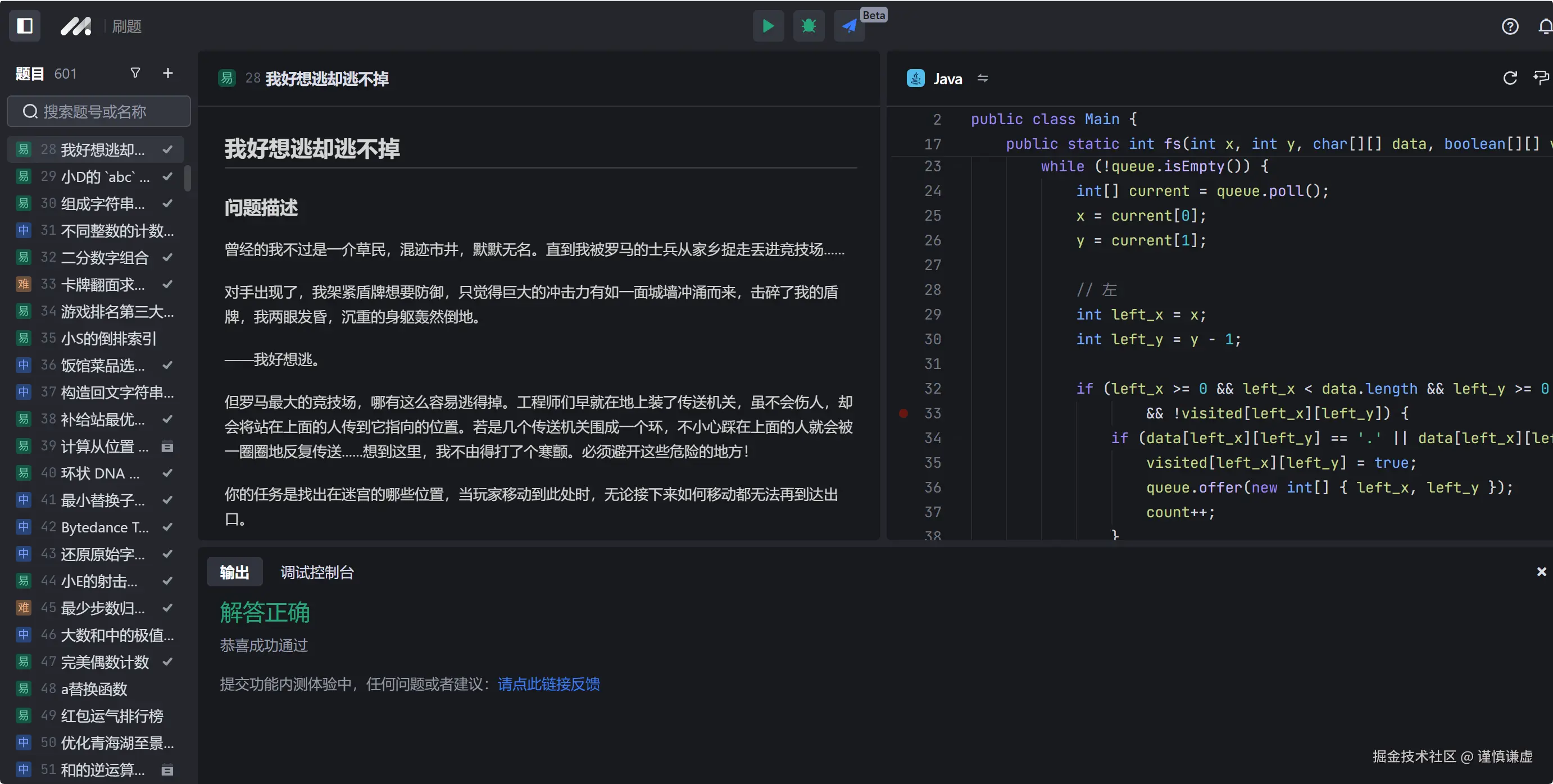
Task: Reset the code with the refresh icon
Action: (1509, 78)
